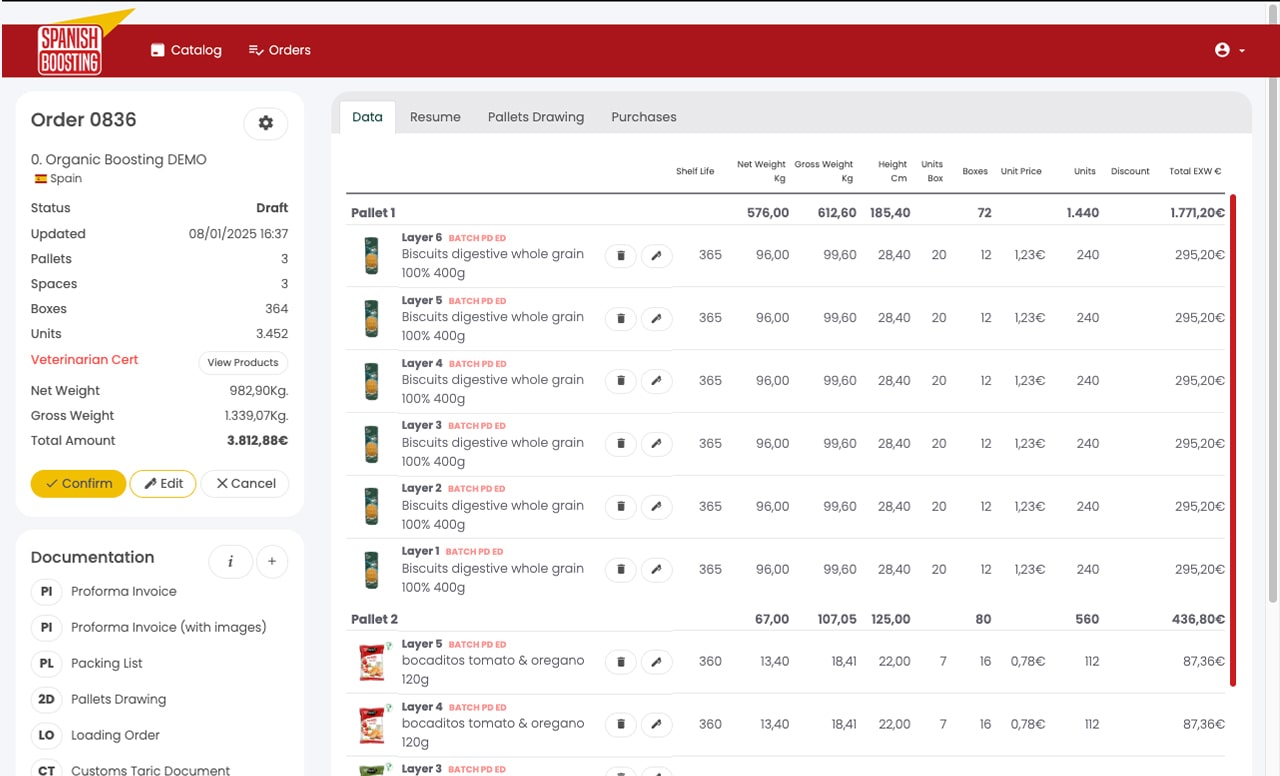Image resolution: width=1280 pixels, height=776 pixels.
Task: Confirm the order
Action: [78, 484]
